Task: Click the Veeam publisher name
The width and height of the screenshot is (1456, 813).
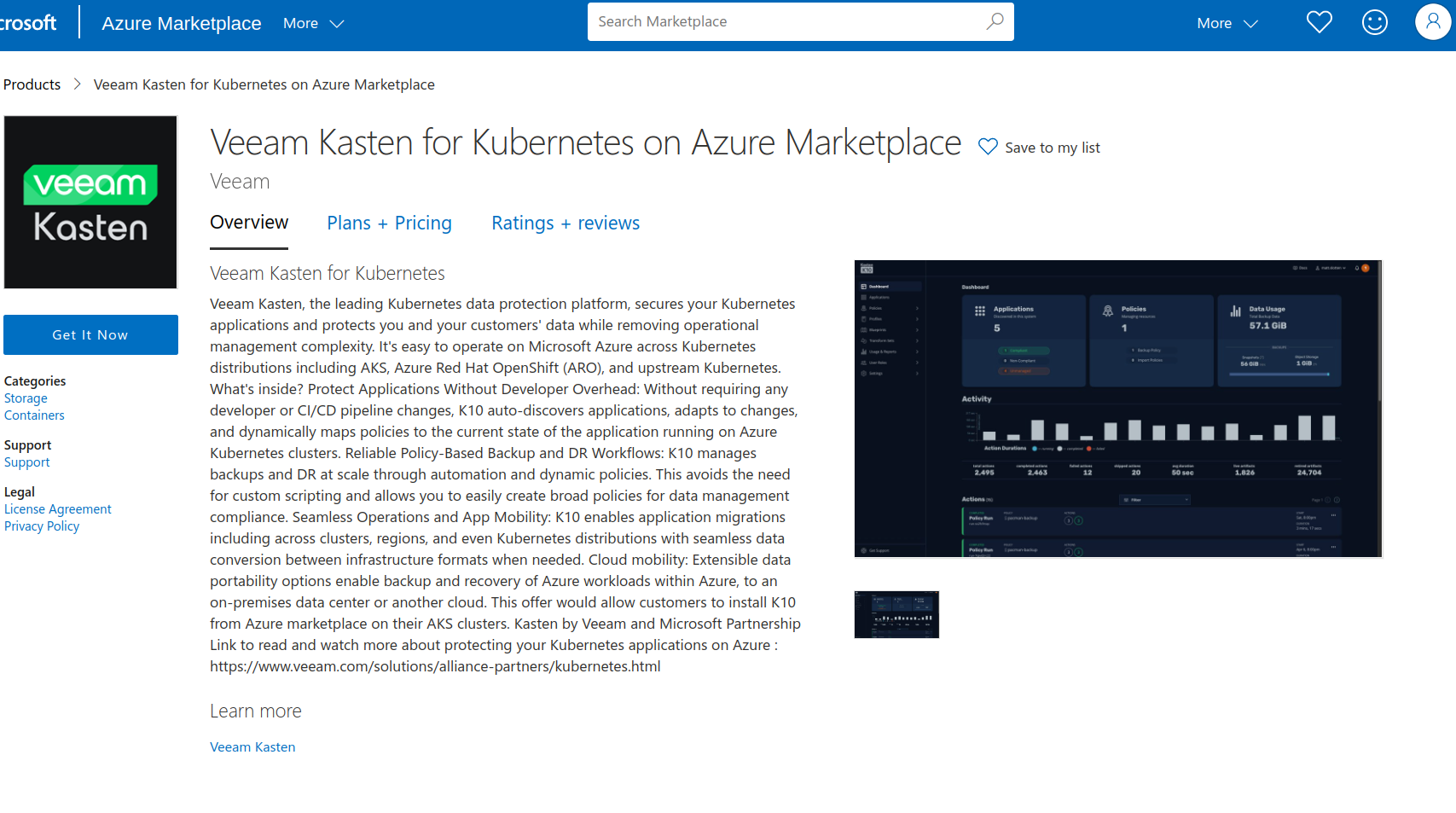Action: point(240,182)
